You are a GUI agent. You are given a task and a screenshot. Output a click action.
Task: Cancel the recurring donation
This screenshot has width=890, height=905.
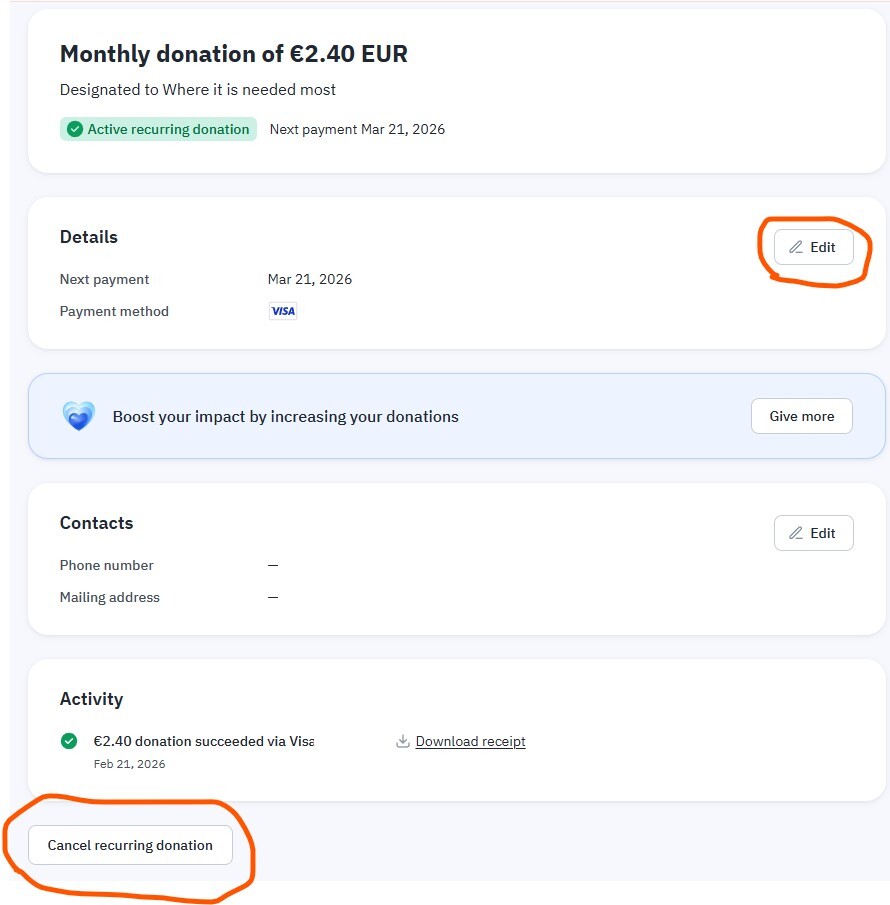(130, 845)
